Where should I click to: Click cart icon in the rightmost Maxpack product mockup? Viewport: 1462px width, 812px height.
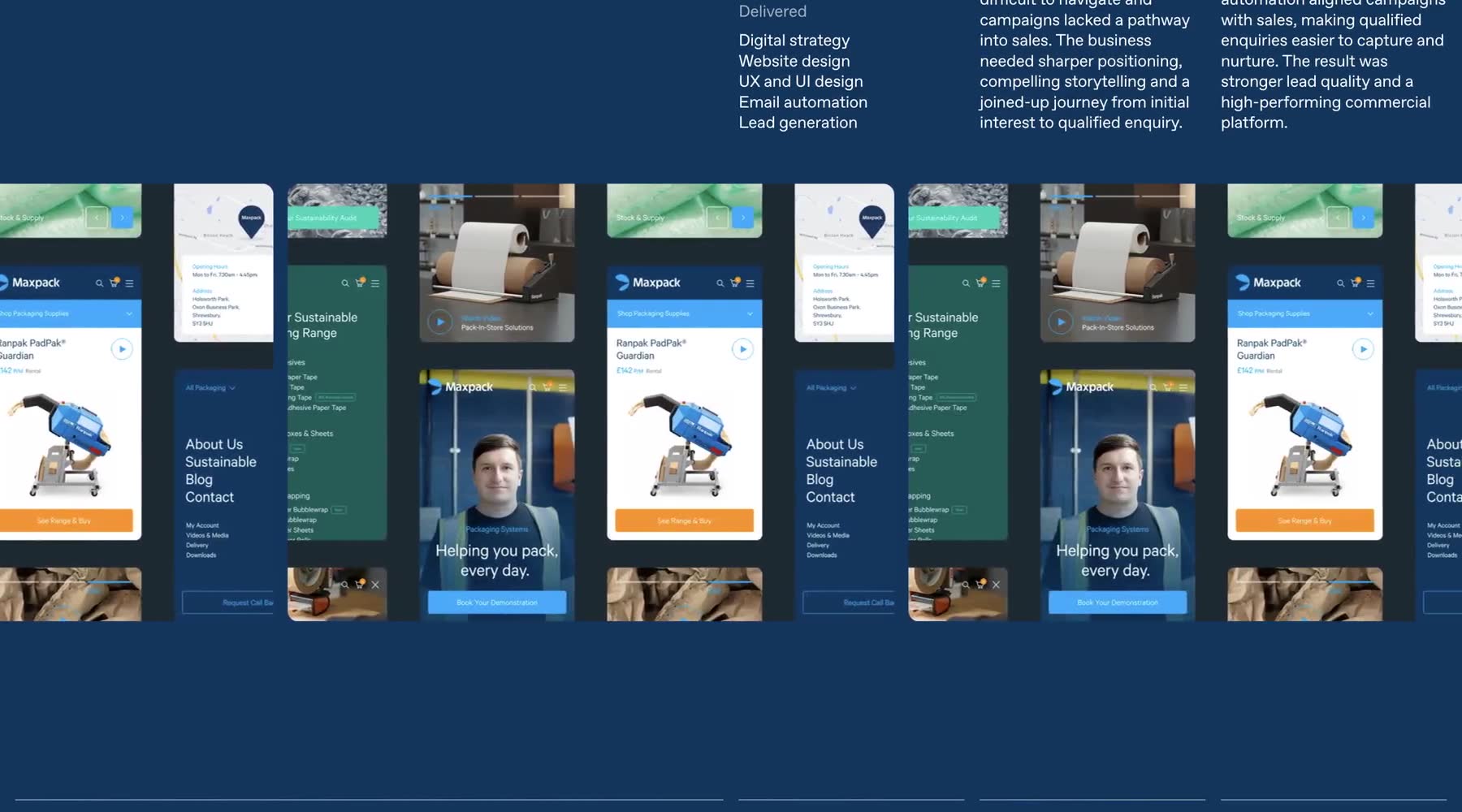pos(1356,283)
